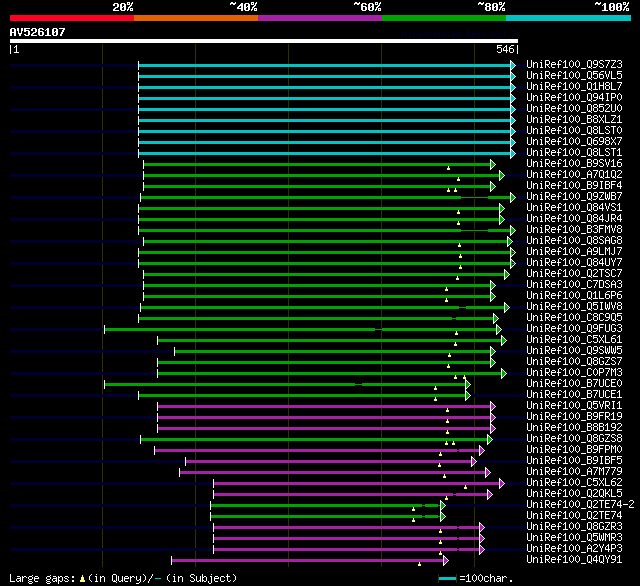The width and height of the screenshot is (640, 586).
Task: Click the arrowhead ending the UniRef100_Q9S7Z3 alignment
Action: tap(513, 65)
